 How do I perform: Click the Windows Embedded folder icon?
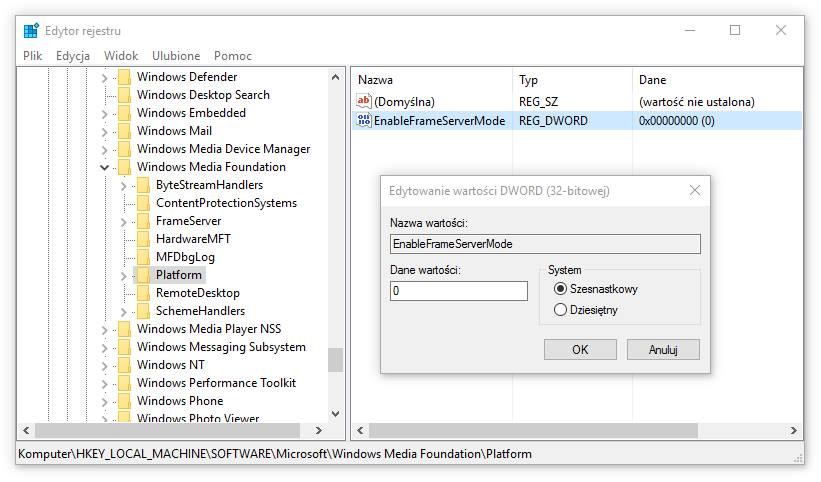(125, 113)
